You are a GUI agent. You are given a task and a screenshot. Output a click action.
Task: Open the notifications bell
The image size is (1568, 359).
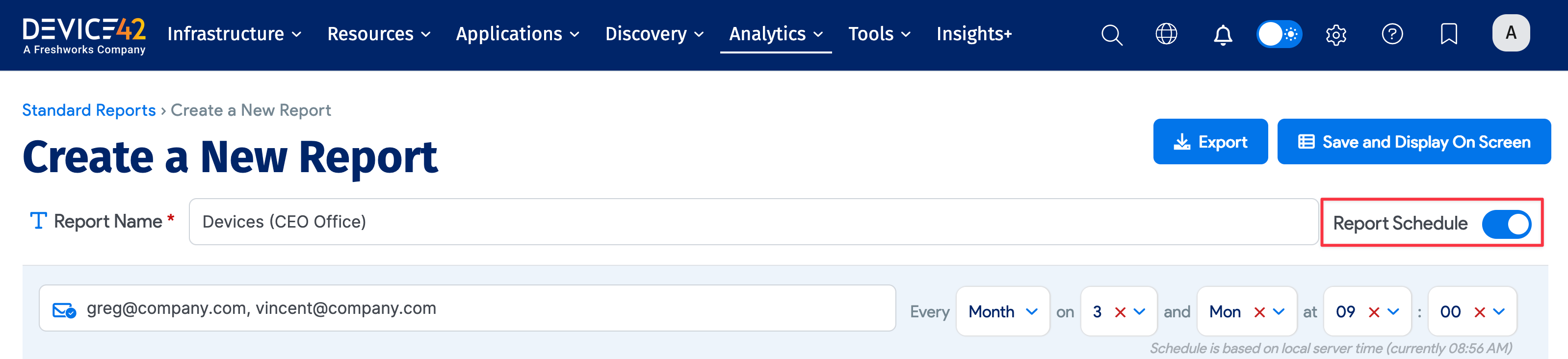tap(1222, 35)
